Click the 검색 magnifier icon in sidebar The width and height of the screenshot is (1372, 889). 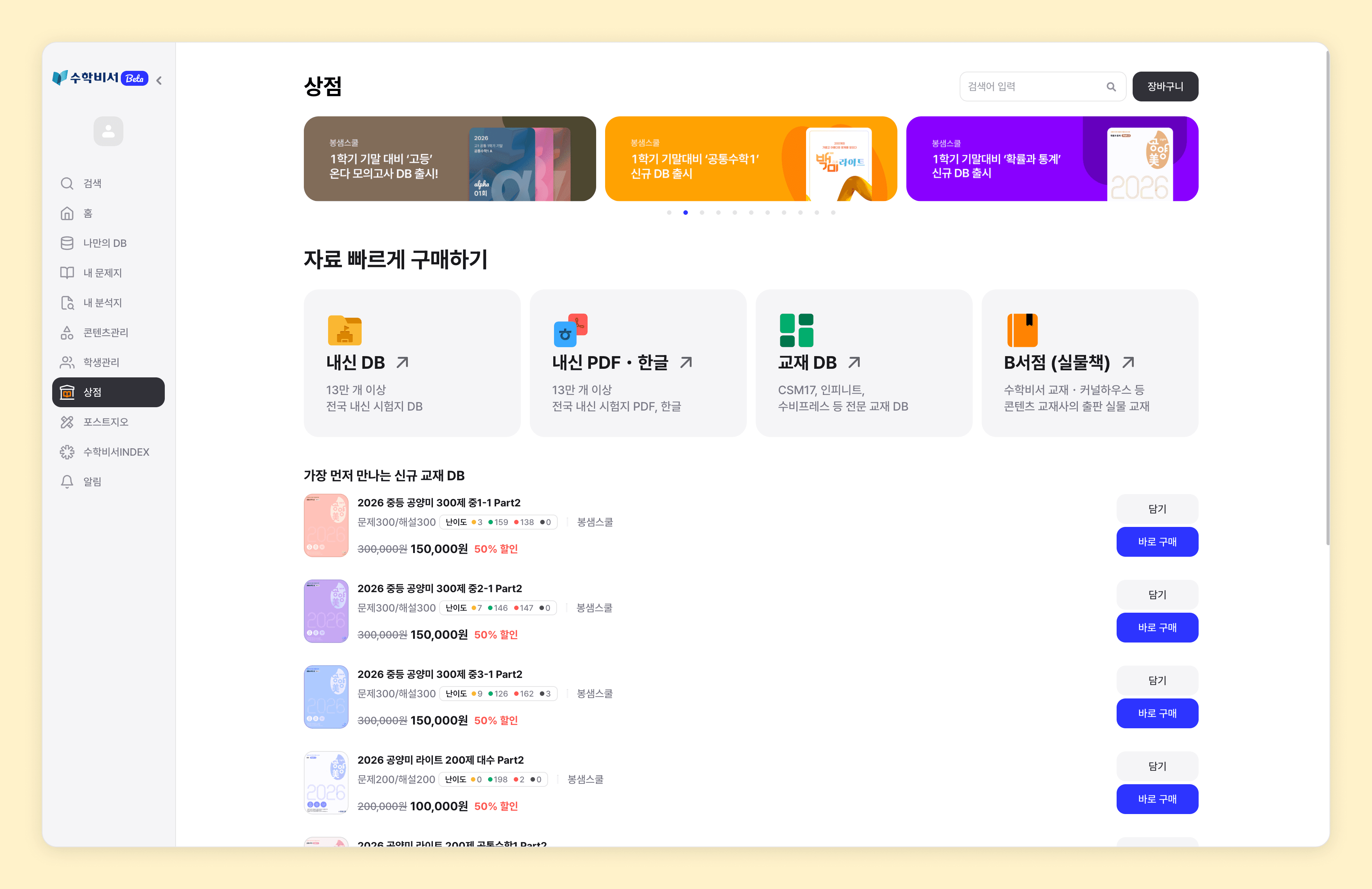[x=67, y=183]
